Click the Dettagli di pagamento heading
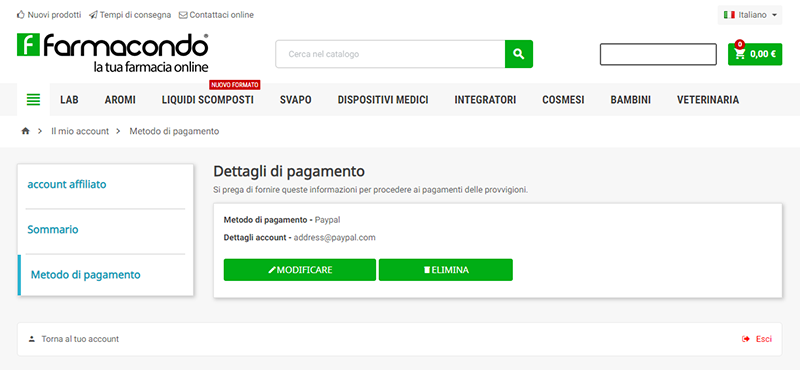Image resolution: width=800 pixels, height=370 pixels. (289, 171)
